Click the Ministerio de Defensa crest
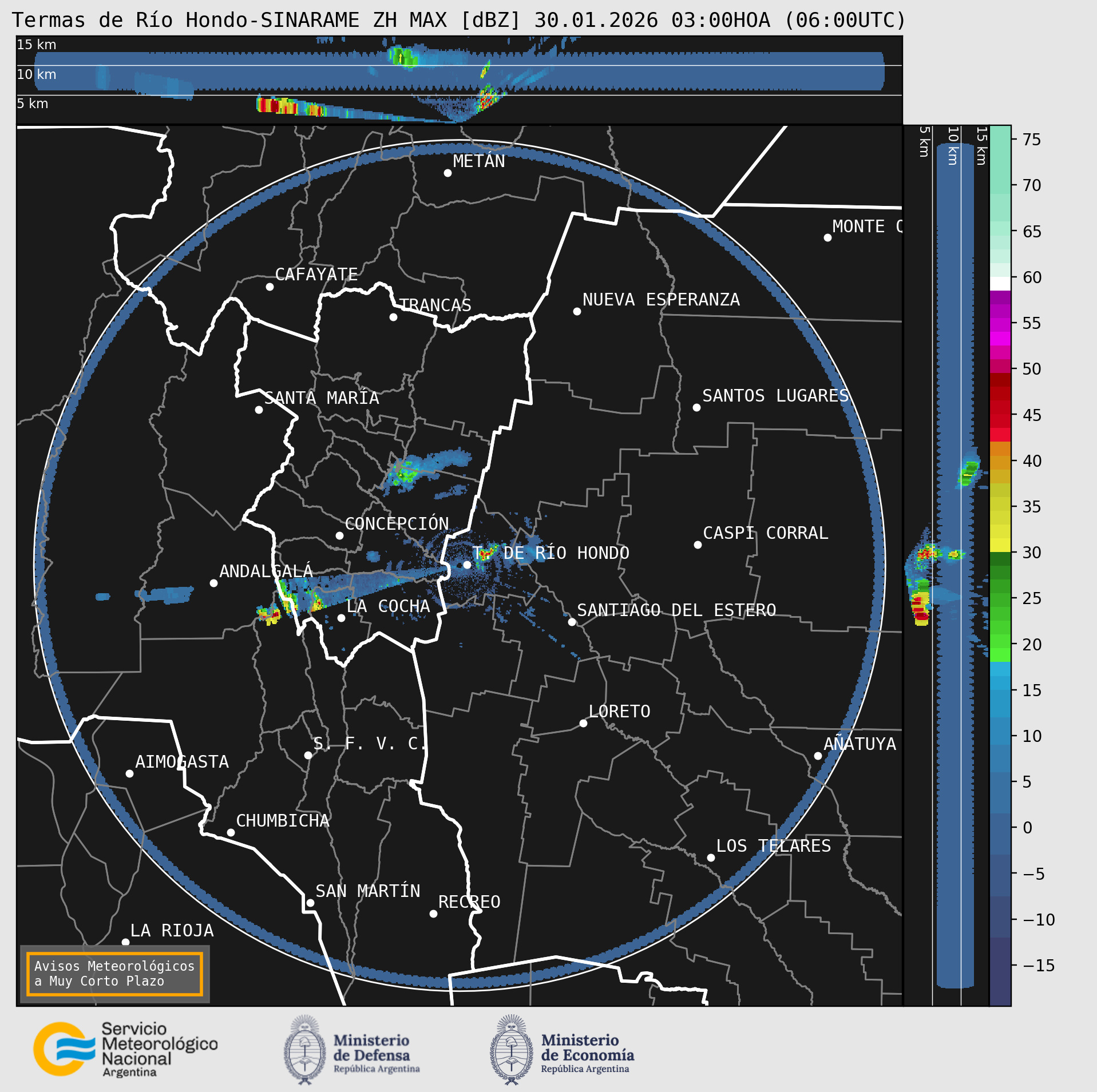 [305, 1050]
